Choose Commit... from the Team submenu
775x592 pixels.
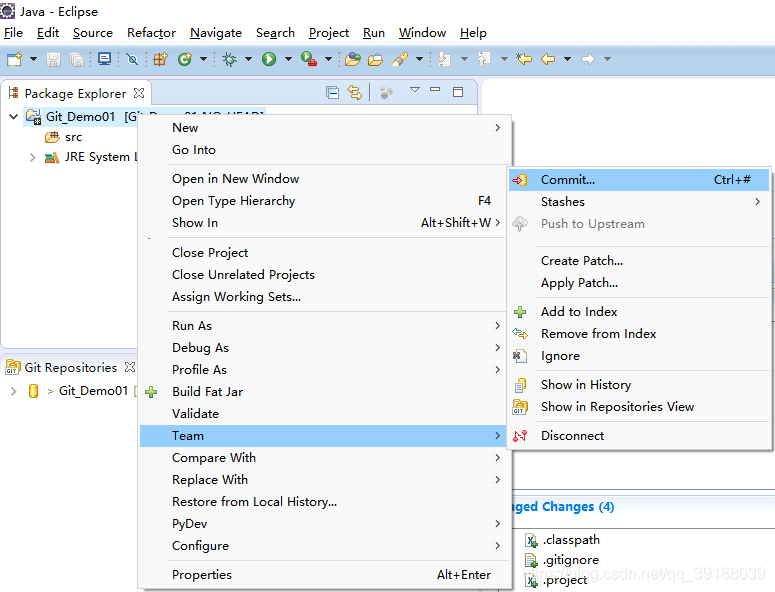pos(639,180)
